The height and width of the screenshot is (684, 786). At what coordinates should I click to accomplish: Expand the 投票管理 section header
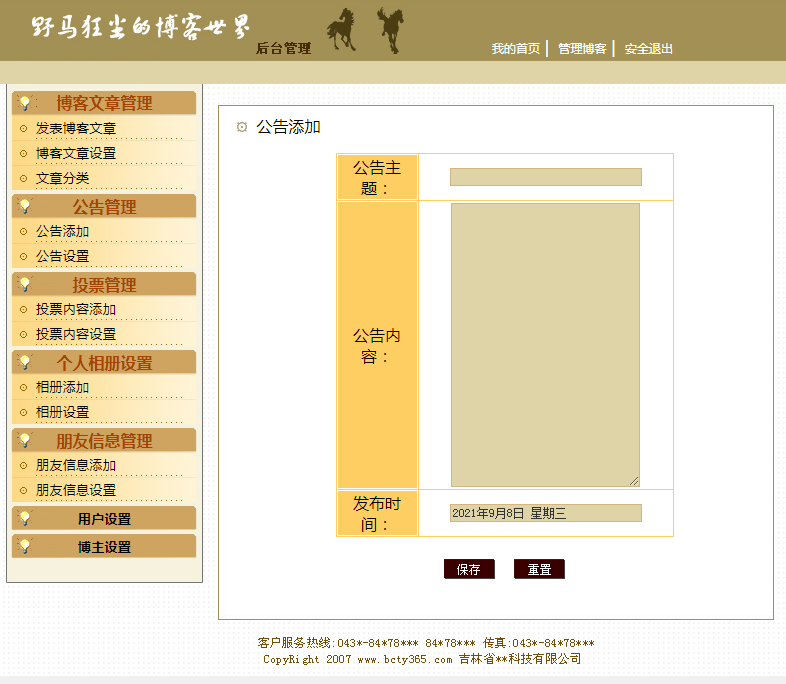(x=104, y=284)
